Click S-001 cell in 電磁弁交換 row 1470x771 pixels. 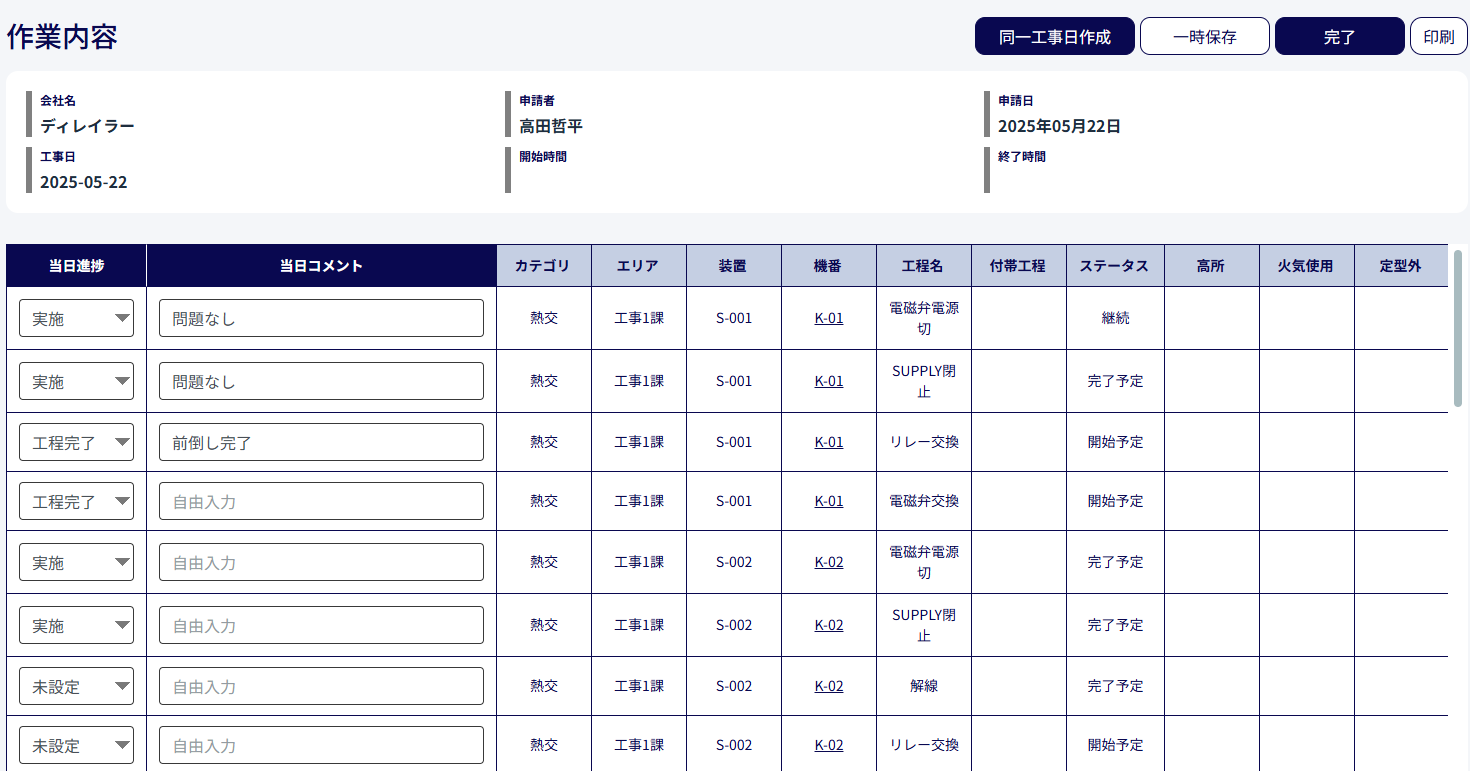(733, 501)
